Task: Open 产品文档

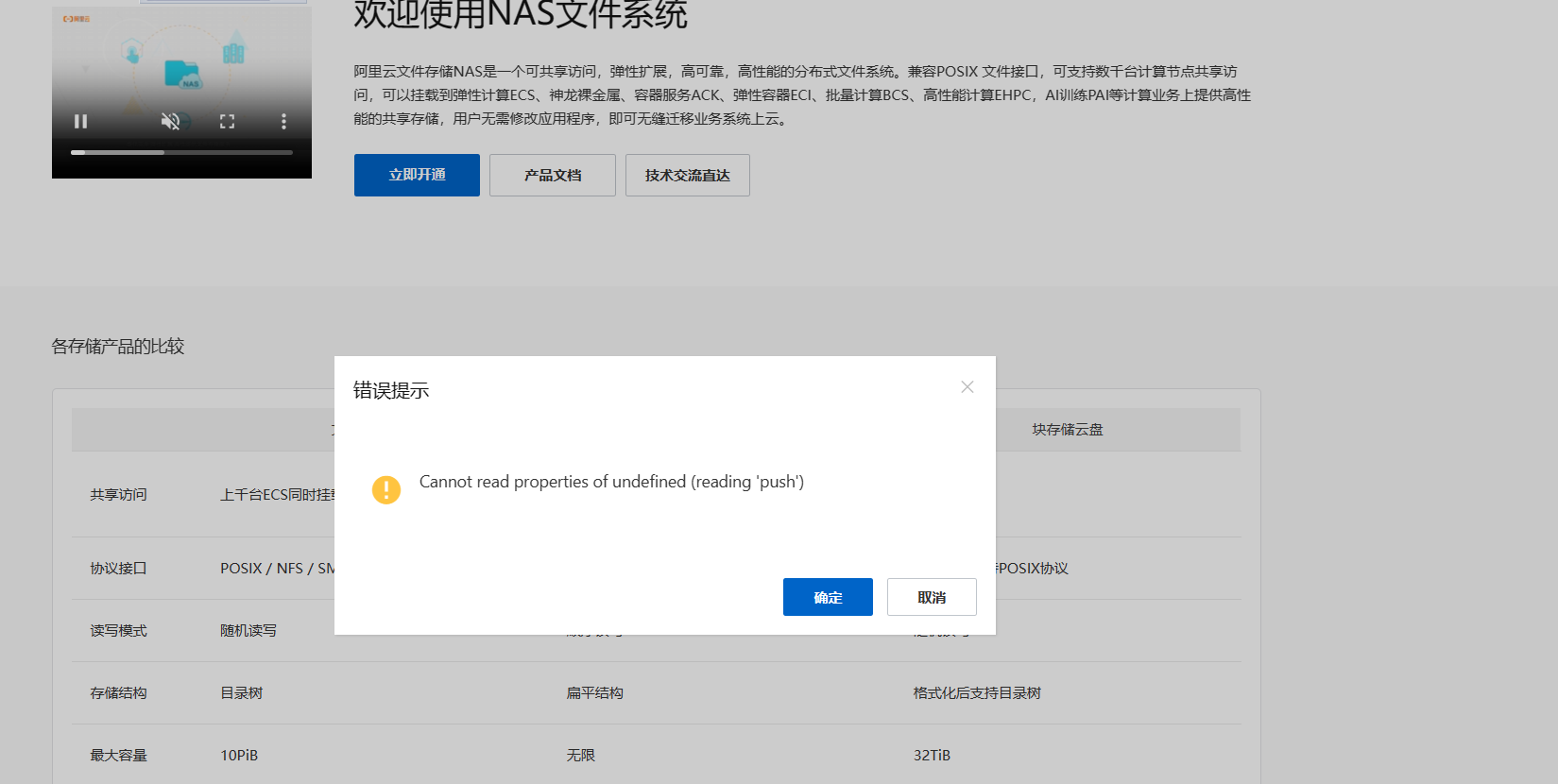Action: (x=553, y=175)
